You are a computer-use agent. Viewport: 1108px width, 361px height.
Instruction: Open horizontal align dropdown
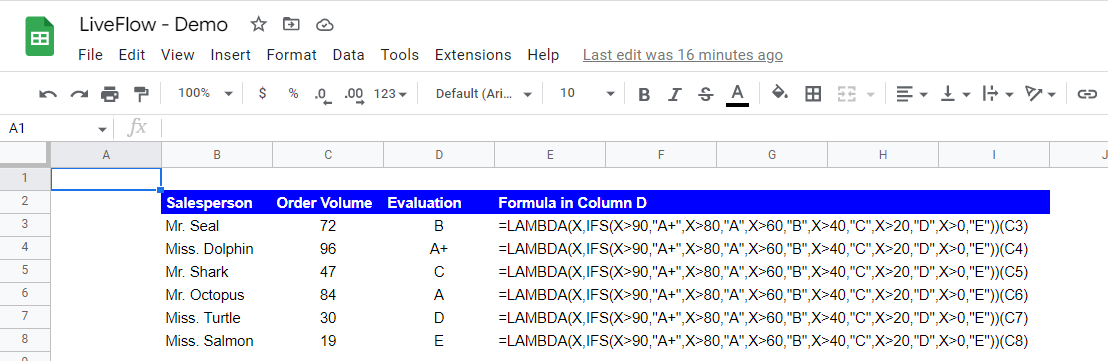coord(911,94)
